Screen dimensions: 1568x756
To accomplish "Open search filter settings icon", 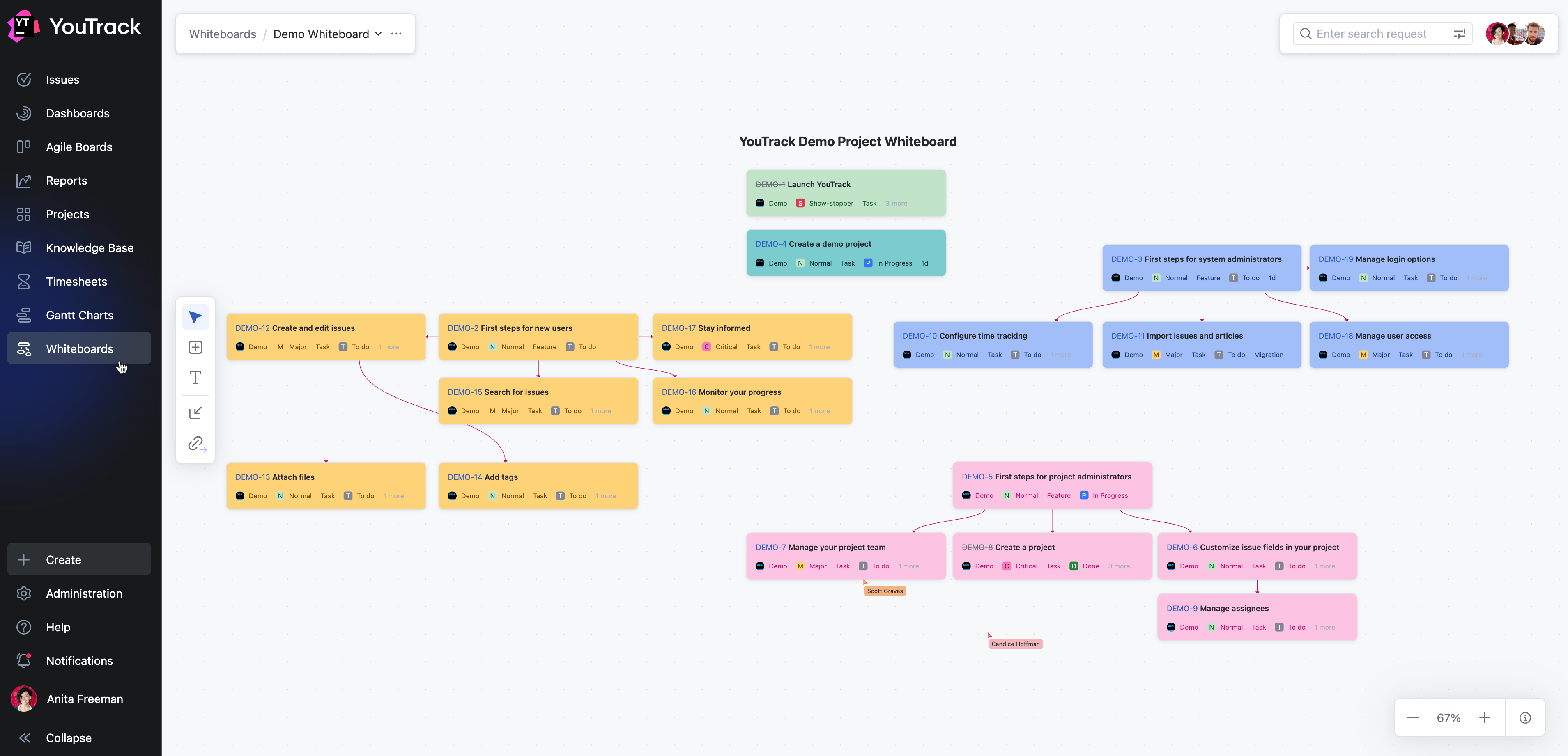I will point(1459,34).
